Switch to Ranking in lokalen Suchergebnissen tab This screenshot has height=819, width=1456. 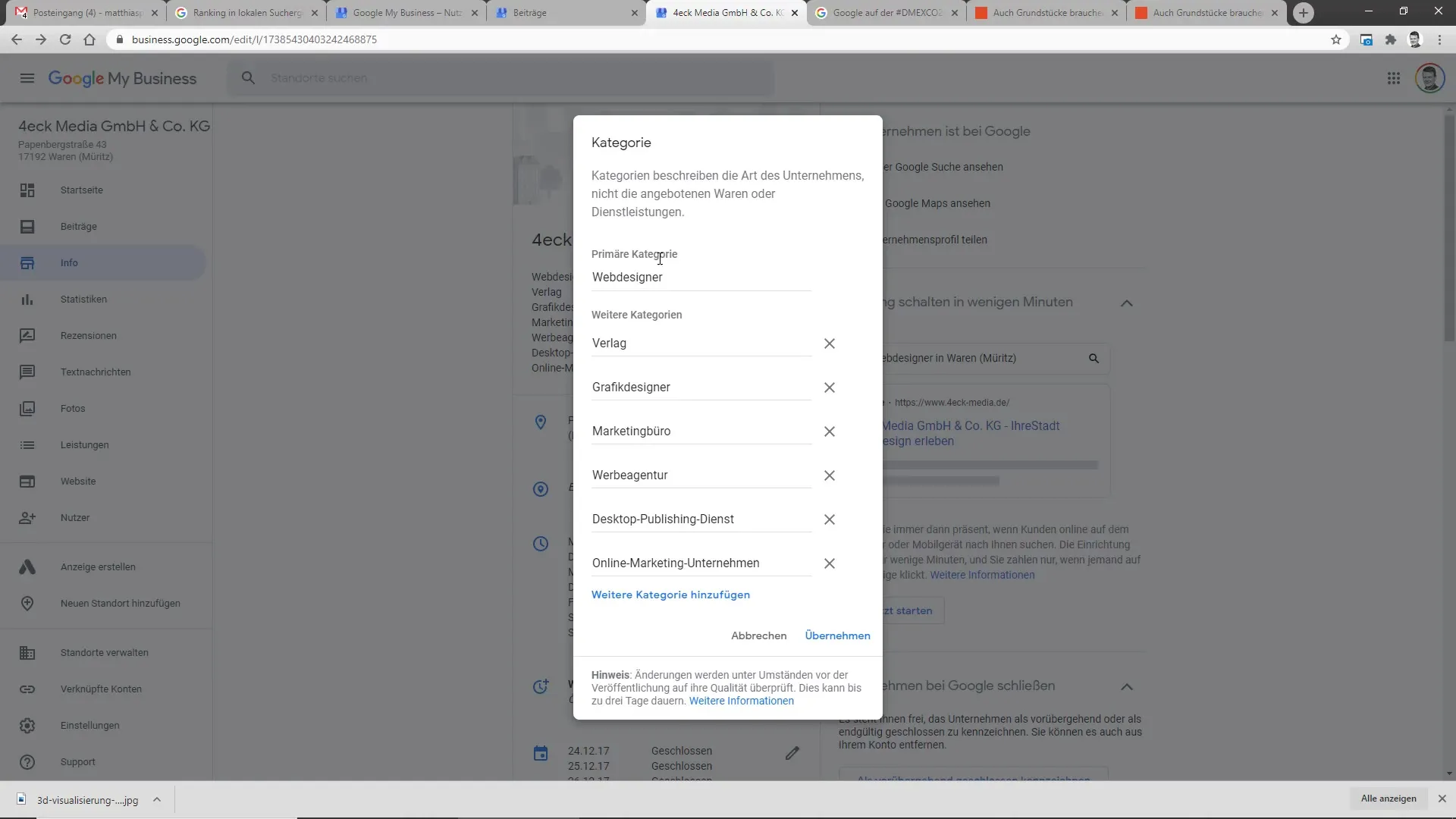point(246,13)
